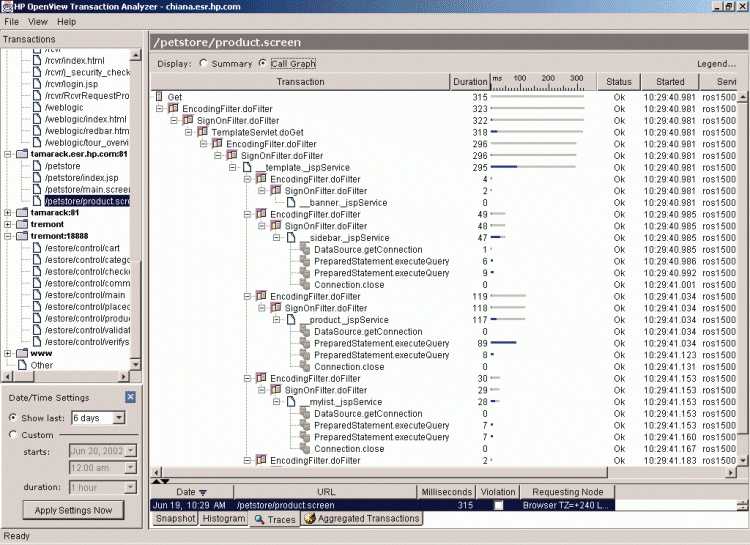Click the TemplateServlet.doGet node icon
The width and height of the screenshot is (750, 545).
[202, 132]
